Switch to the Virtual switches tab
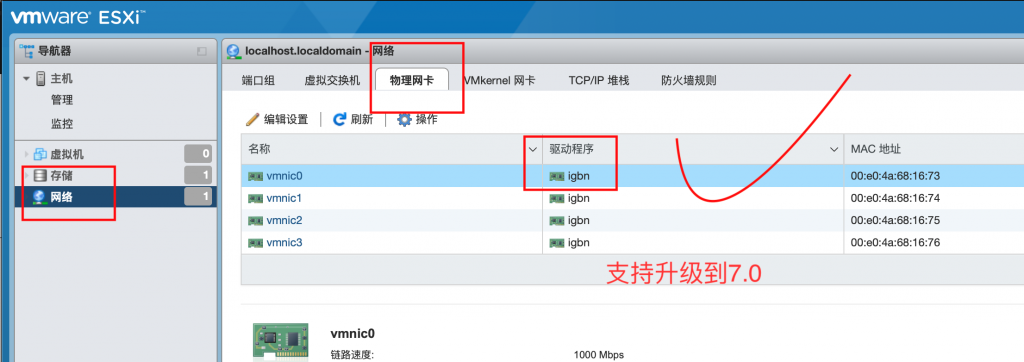This screenshot has width=1024, height=362. (x=332, y=80)
